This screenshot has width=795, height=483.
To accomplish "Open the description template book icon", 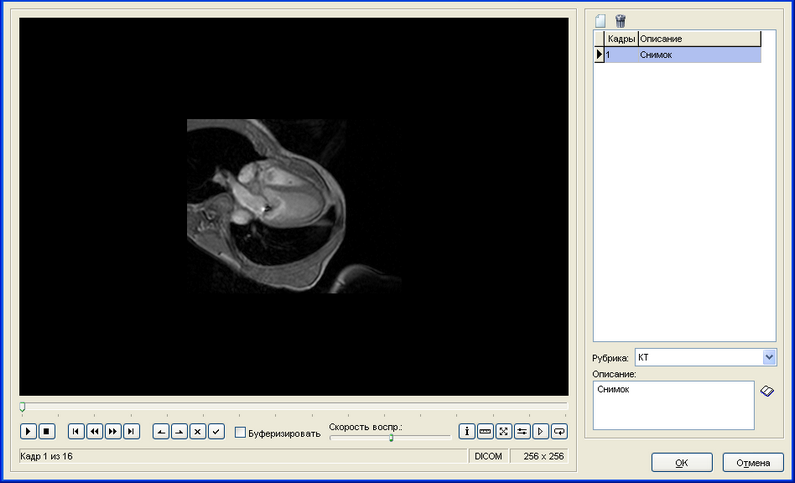I will click(767, 391).
